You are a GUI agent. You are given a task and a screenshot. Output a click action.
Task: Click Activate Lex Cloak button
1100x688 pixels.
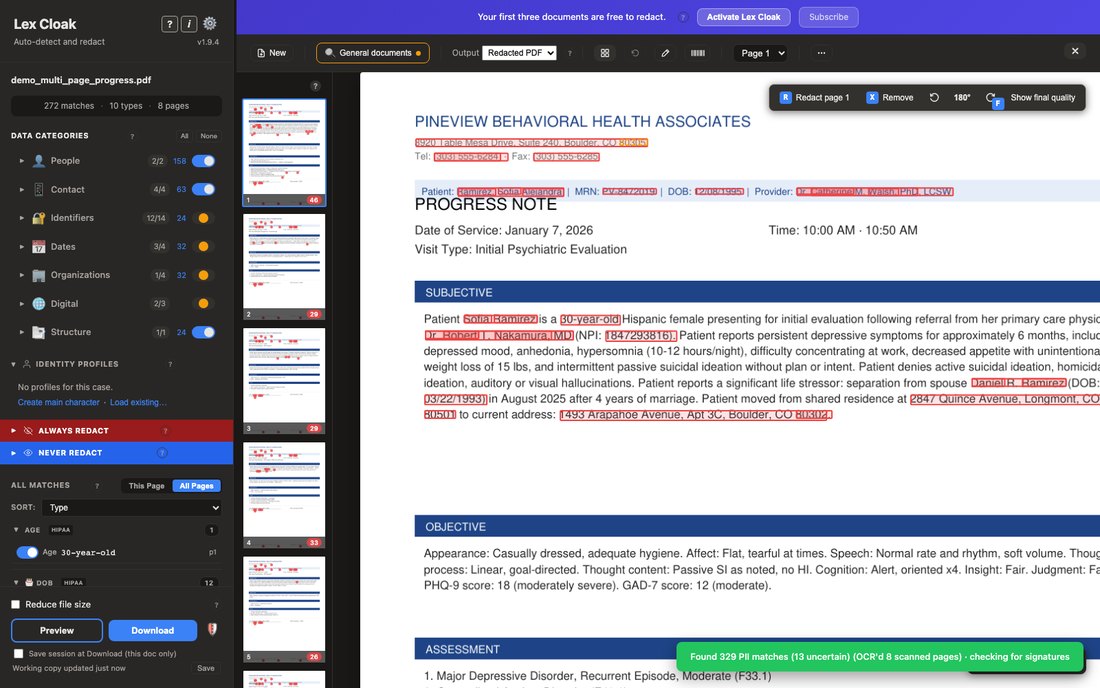(744, 17)
